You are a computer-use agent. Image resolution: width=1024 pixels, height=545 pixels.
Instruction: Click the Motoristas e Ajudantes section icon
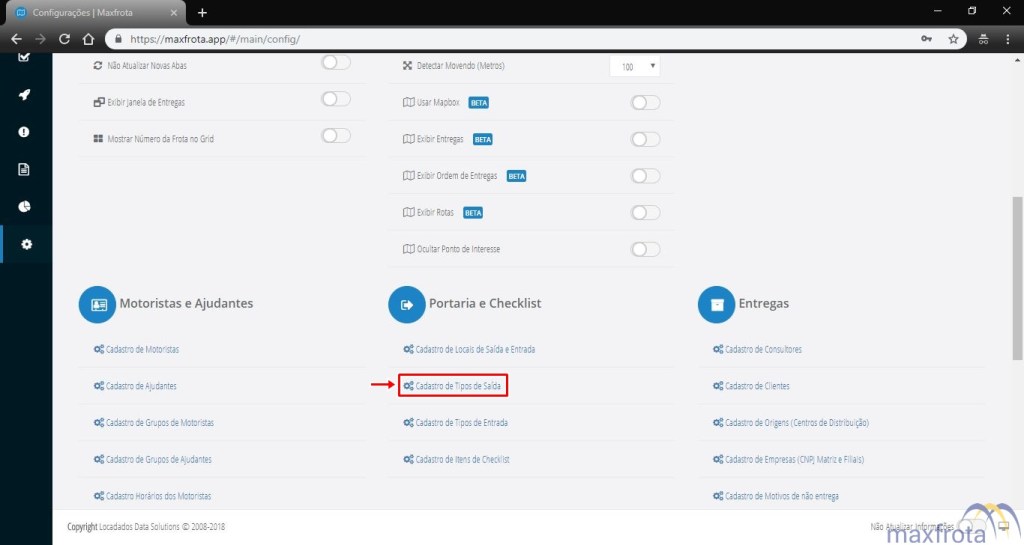click(x=98, y=304)
